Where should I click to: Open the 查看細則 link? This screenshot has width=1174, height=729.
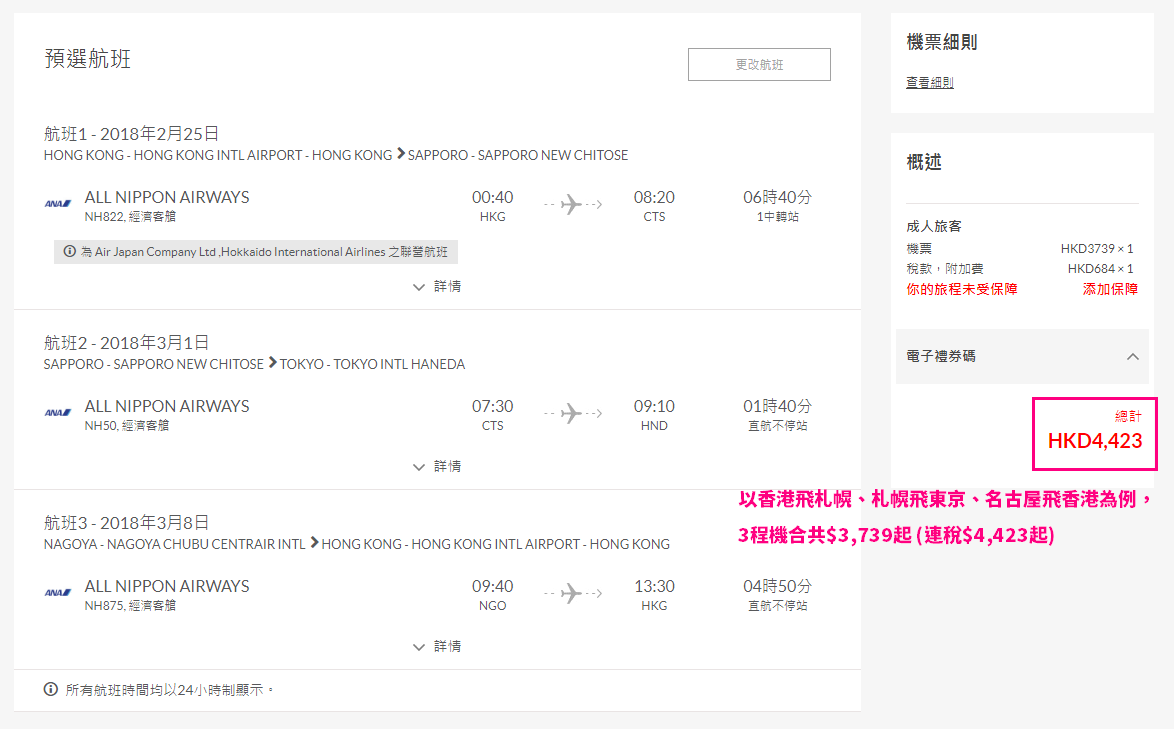pyautogui.click(x=929, y=82)
